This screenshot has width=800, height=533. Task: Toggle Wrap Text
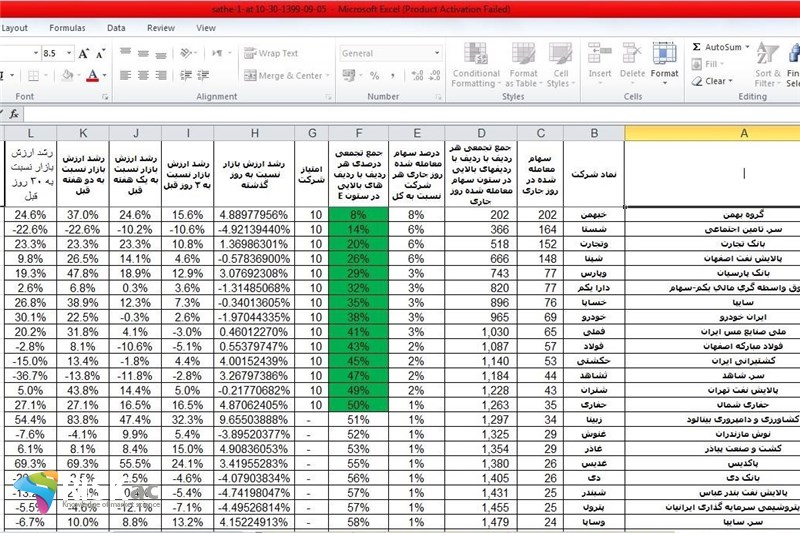click(271, 53)
